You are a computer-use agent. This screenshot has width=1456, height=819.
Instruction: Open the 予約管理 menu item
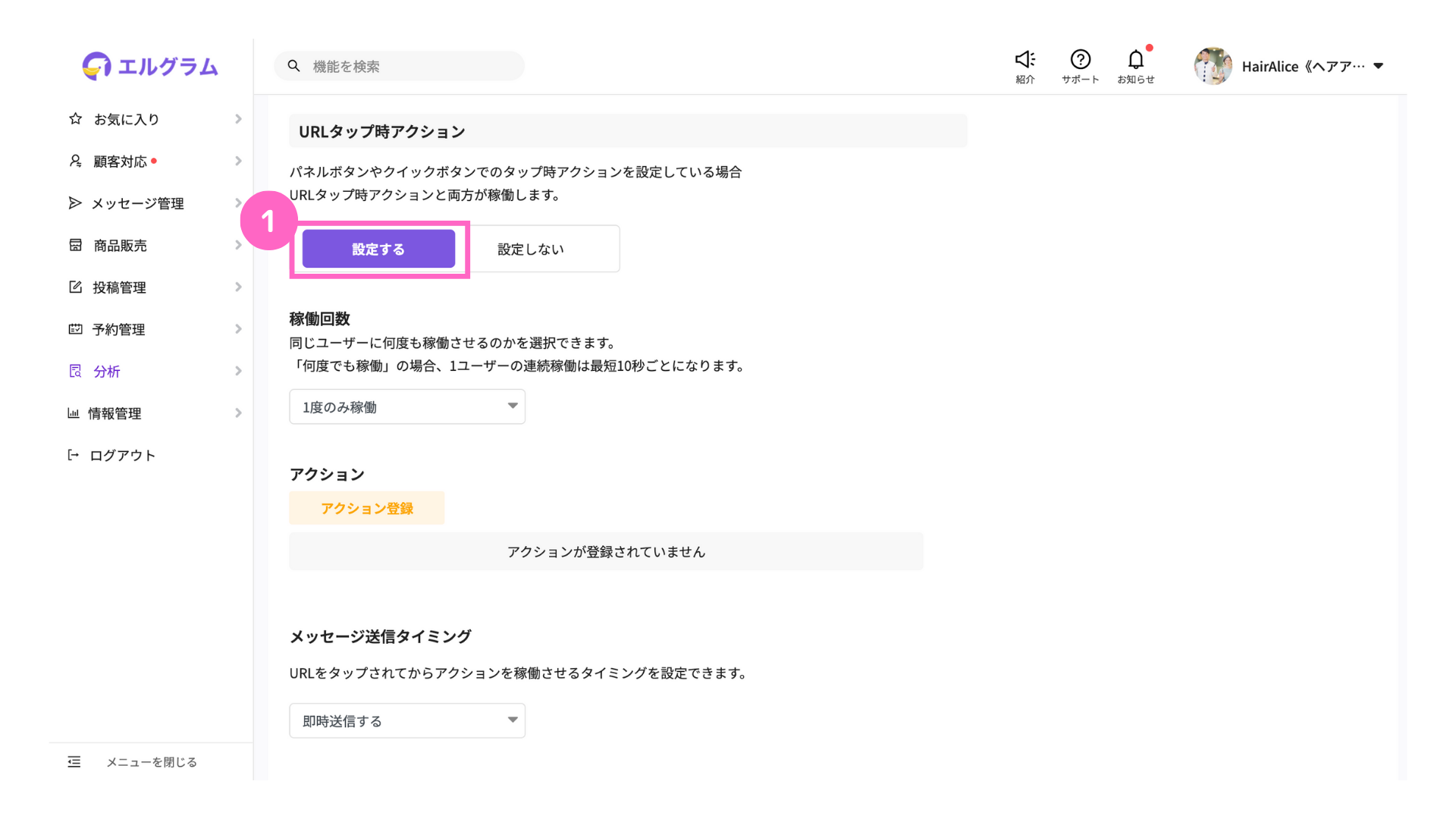[x=118, y=329]
